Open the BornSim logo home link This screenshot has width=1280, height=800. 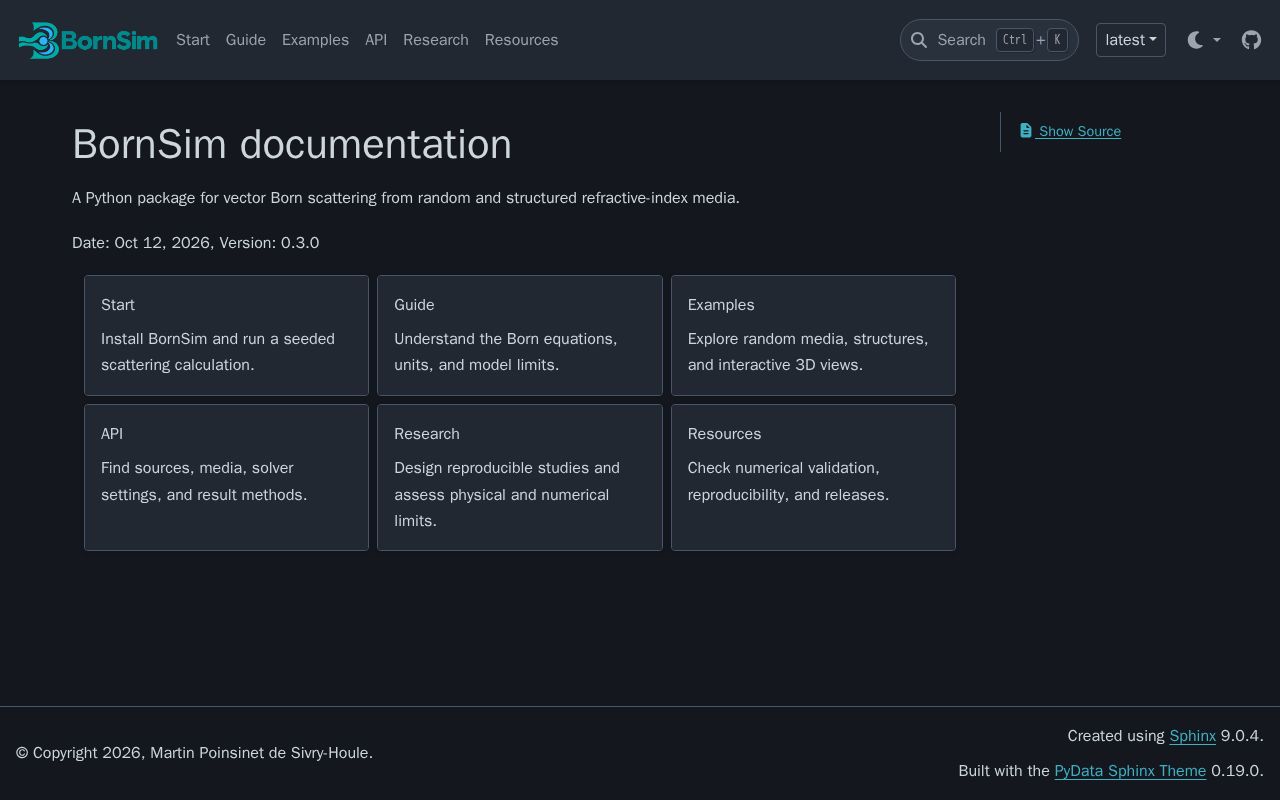pyautogui.click(x=88, y=40)
